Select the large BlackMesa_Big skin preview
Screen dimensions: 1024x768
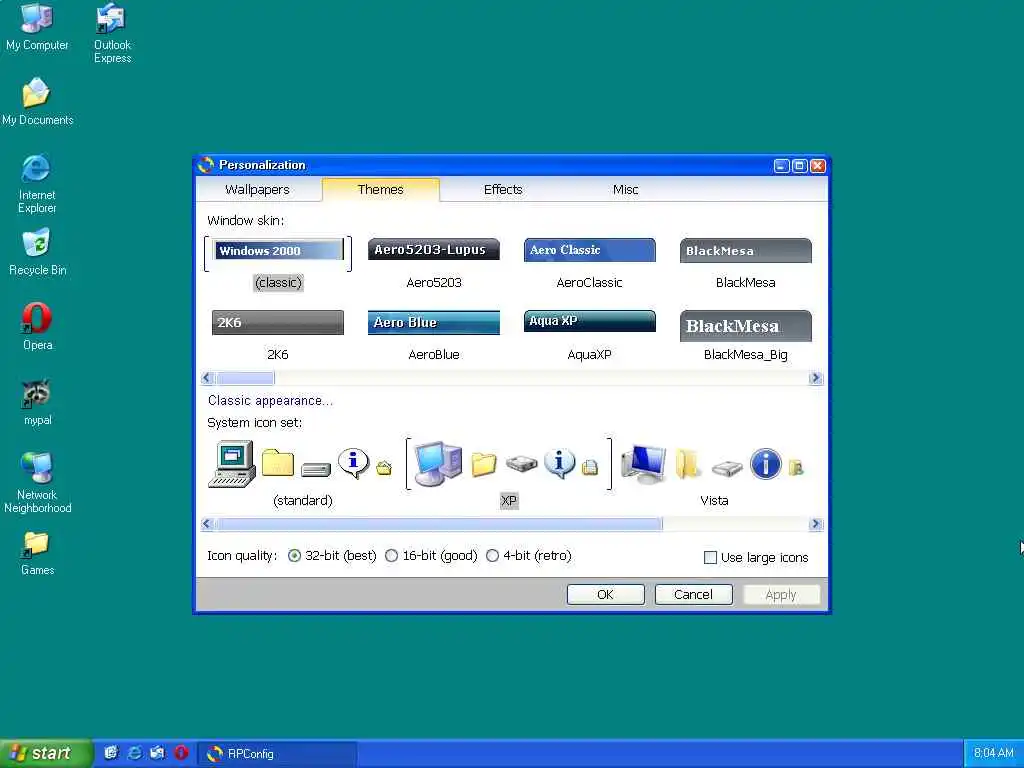click(745, 326)
